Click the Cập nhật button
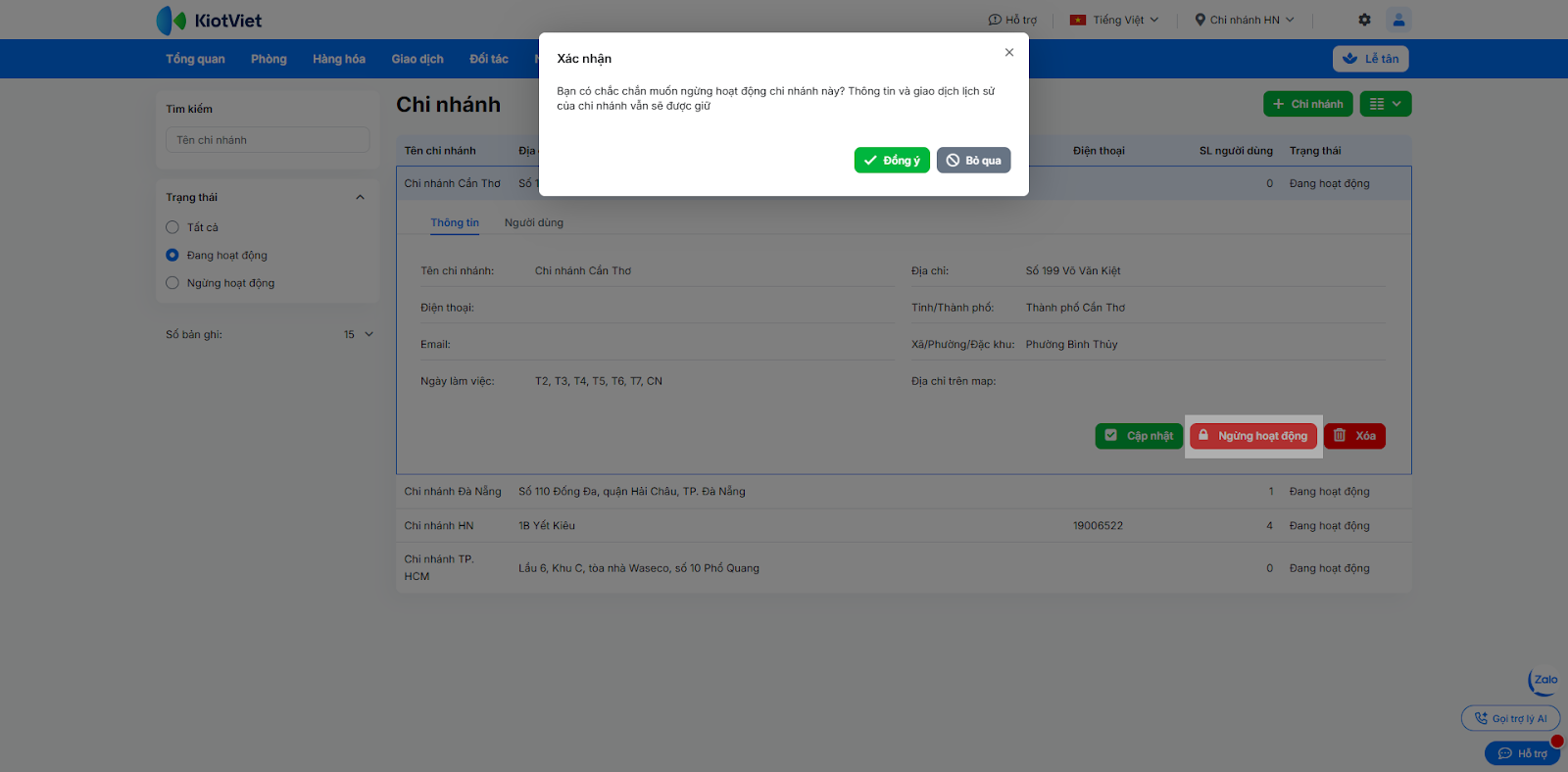 [x=1139, y=436]
